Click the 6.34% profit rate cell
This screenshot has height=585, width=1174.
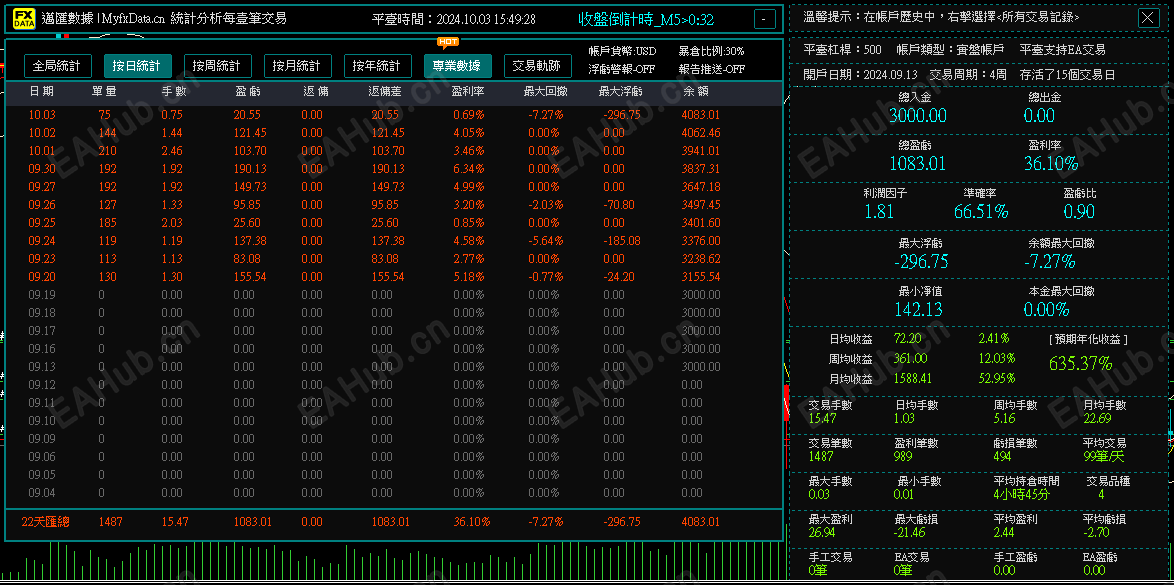pos(469,169)
